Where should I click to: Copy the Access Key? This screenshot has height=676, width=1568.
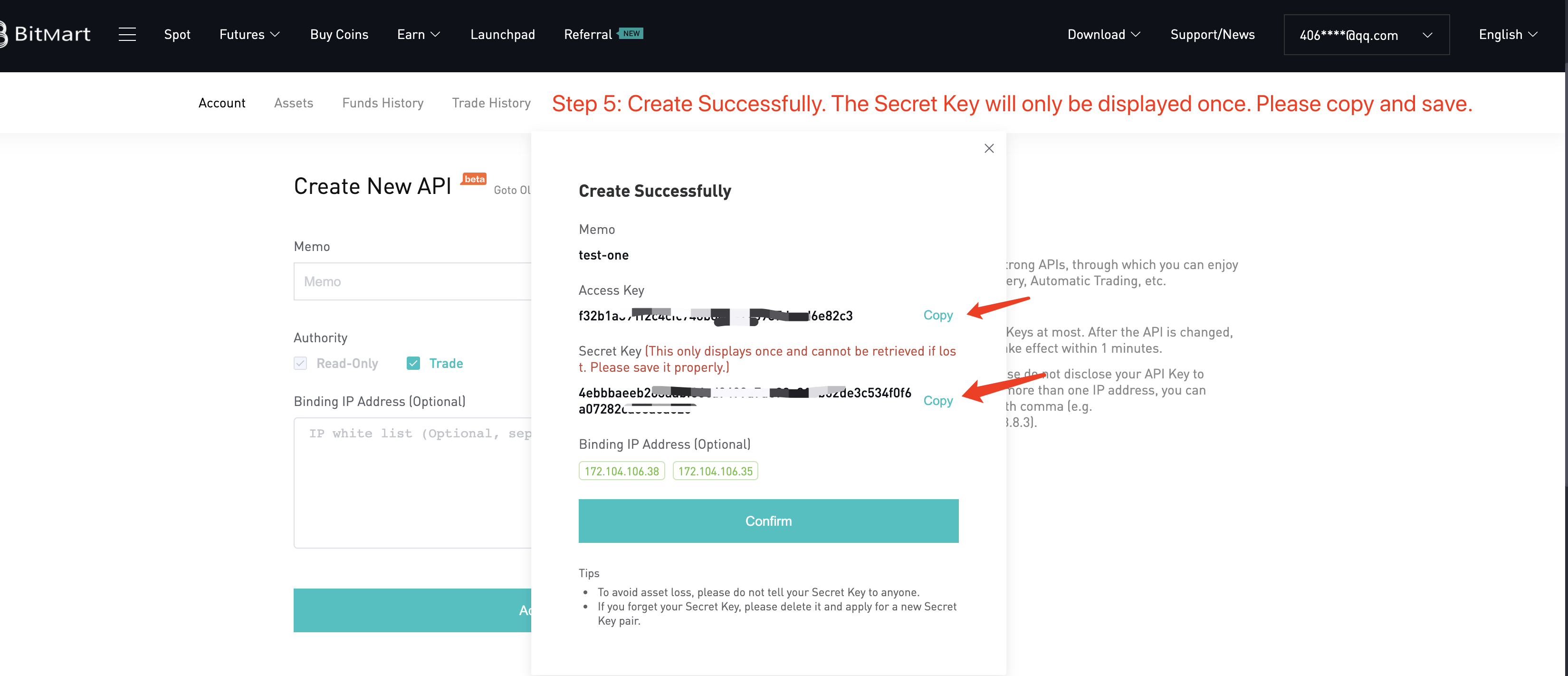click(x=937, y=315)
